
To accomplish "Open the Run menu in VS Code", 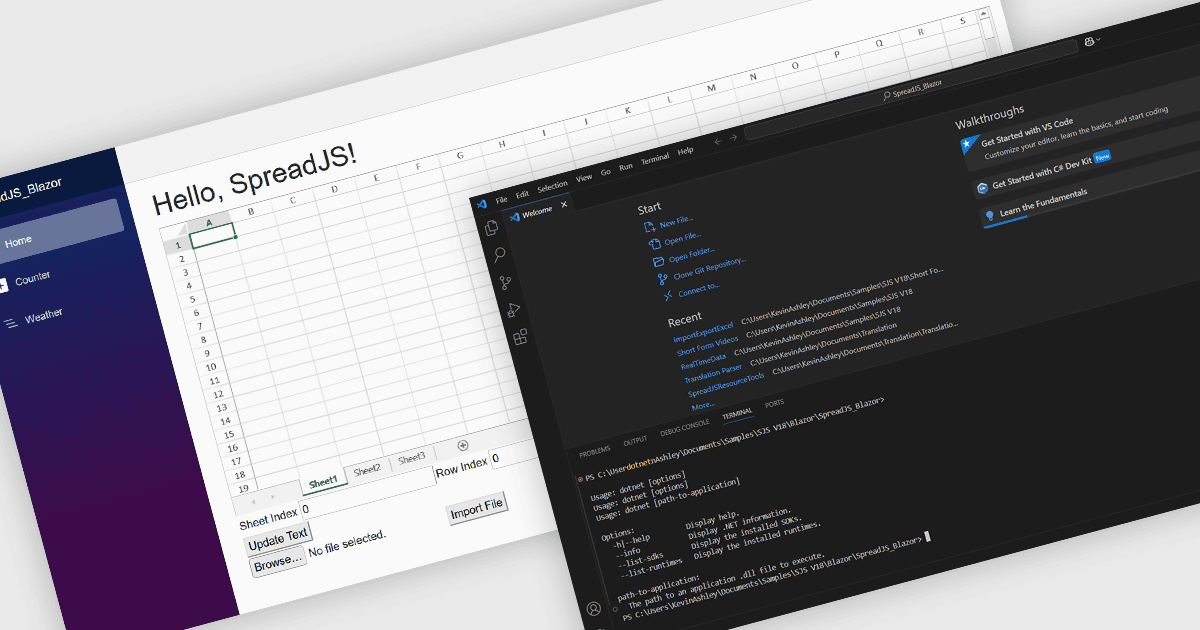I will click(x=626, y=167).
